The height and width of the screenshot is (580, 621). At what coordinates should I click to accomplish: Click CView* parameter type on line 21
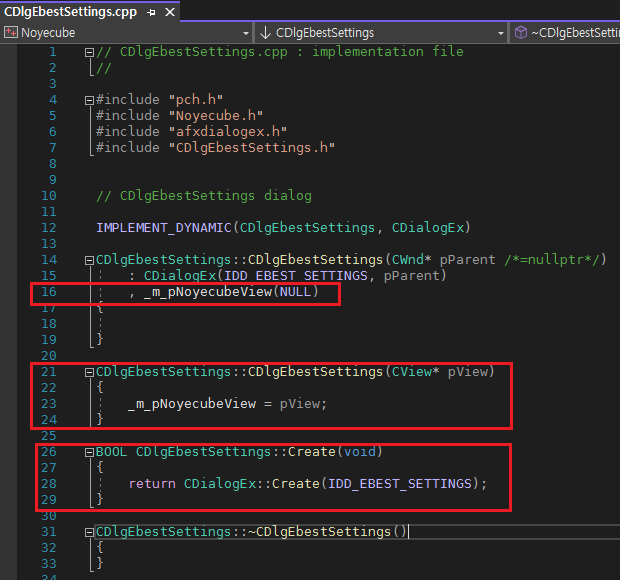415,372
